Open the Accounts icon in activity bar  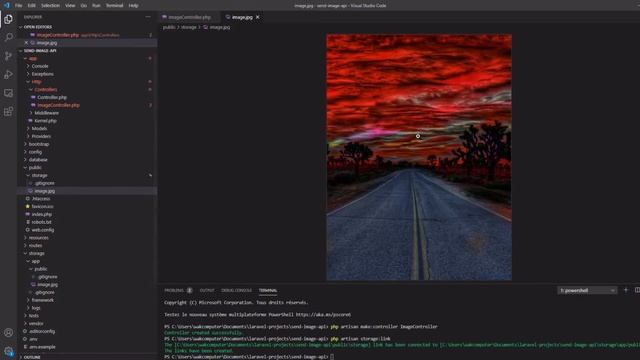(x=8, y=333)
